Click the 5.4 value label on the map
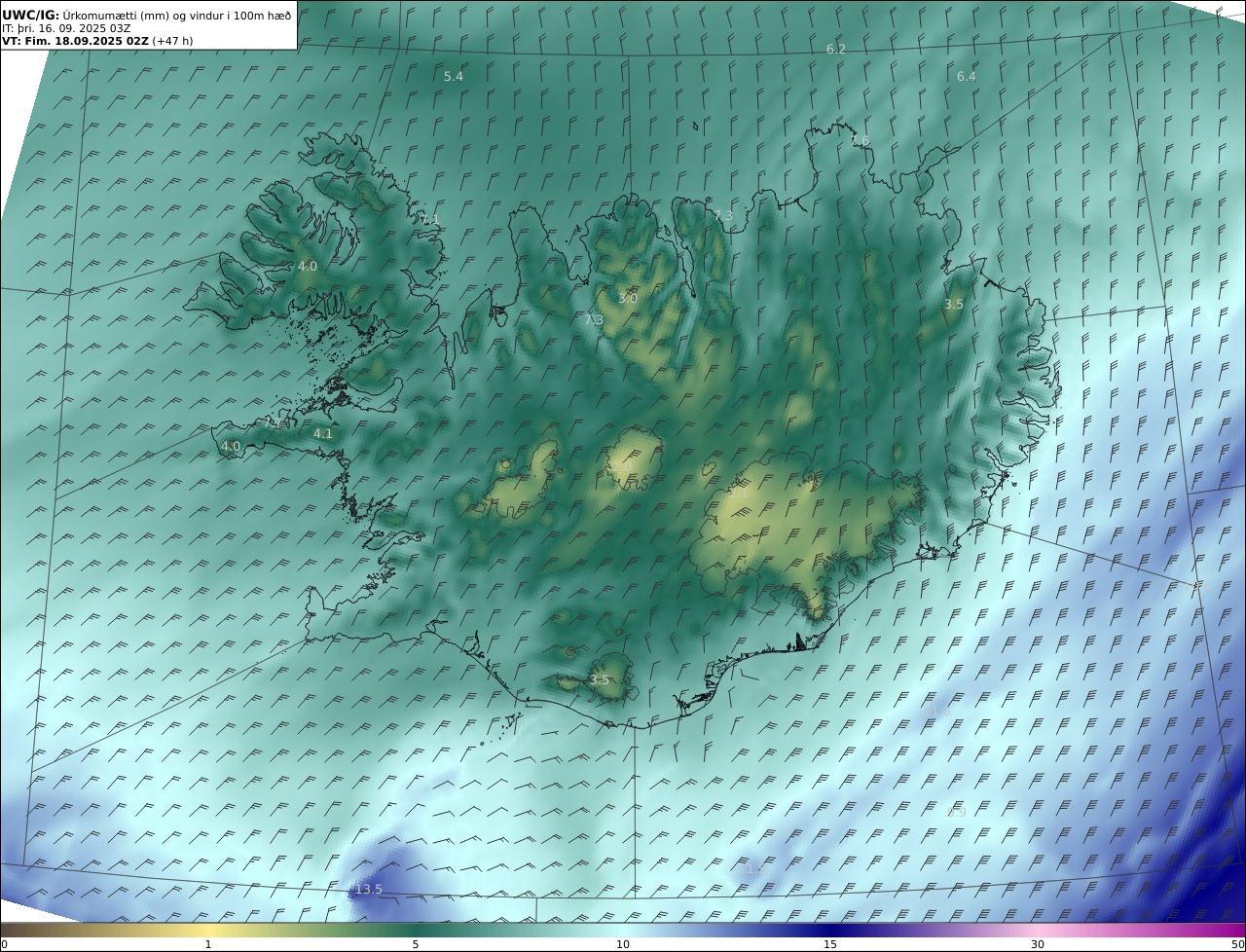Screen dimensions: 1246x952 point(454,76)
